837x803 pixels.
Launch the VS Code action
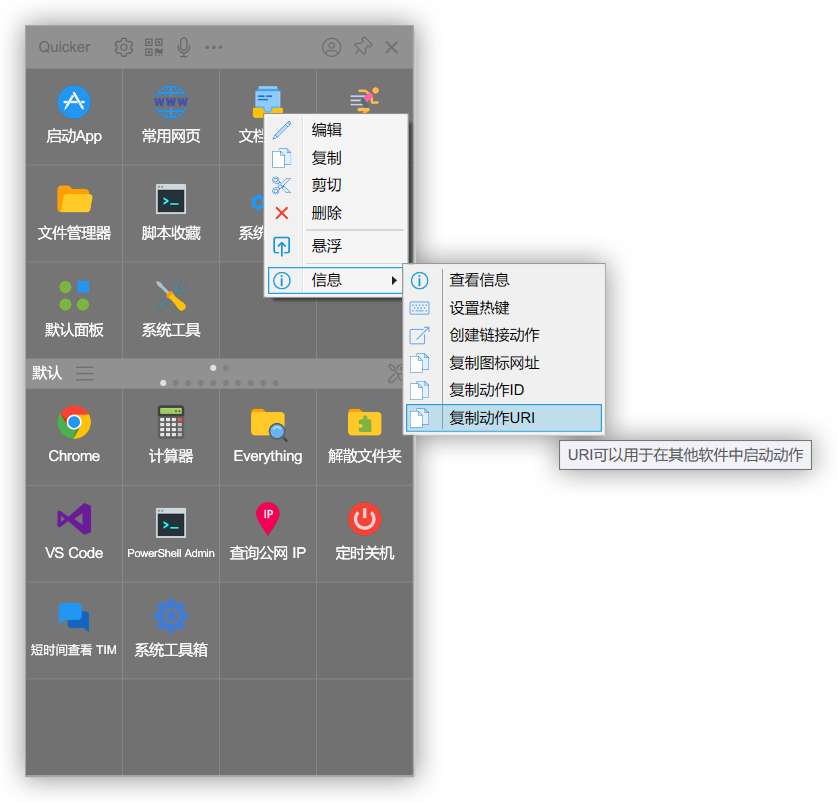click(74, 533)
